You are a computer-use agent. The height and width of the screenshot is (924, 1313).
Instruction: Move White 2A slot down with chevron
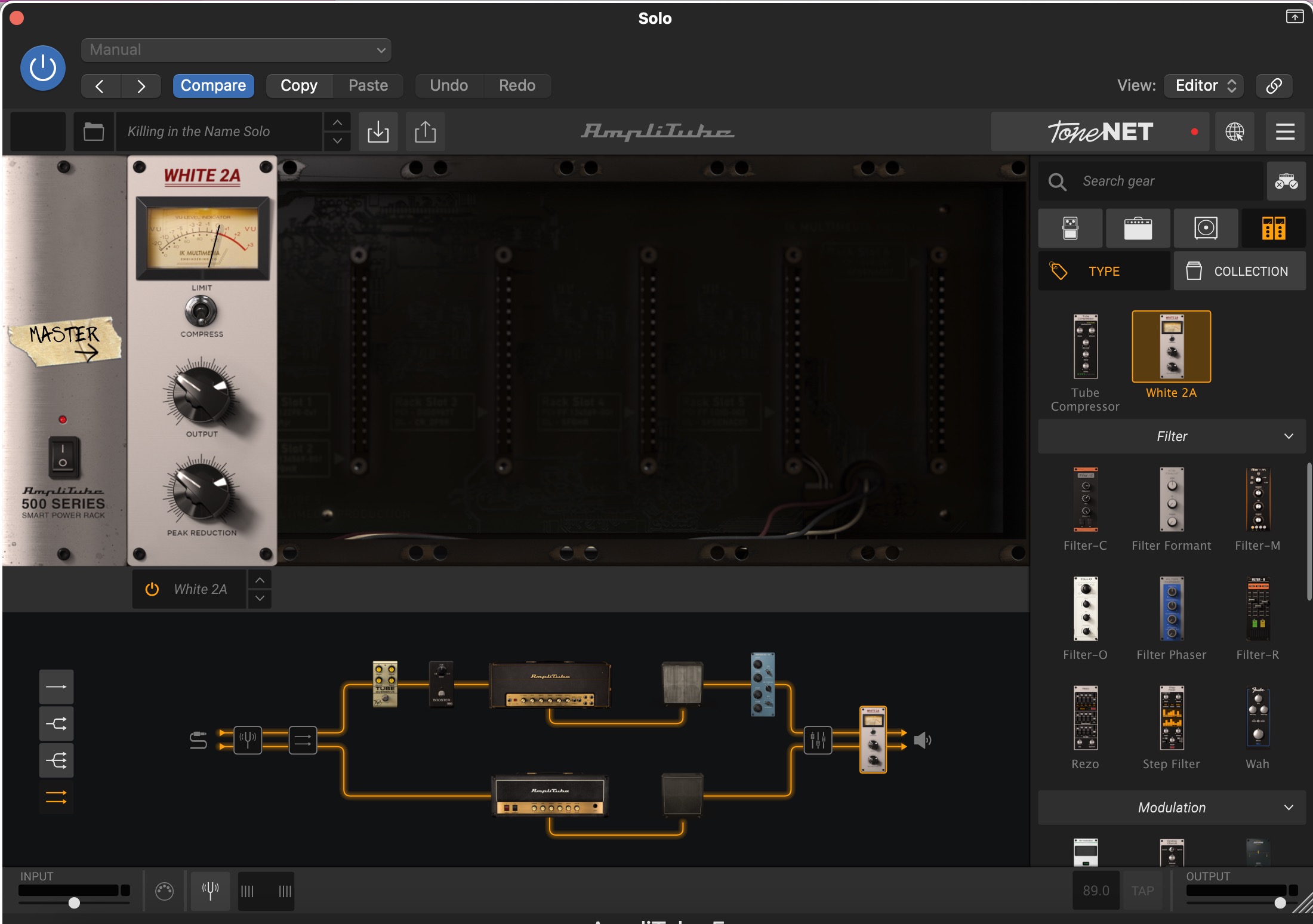[260, 599]
